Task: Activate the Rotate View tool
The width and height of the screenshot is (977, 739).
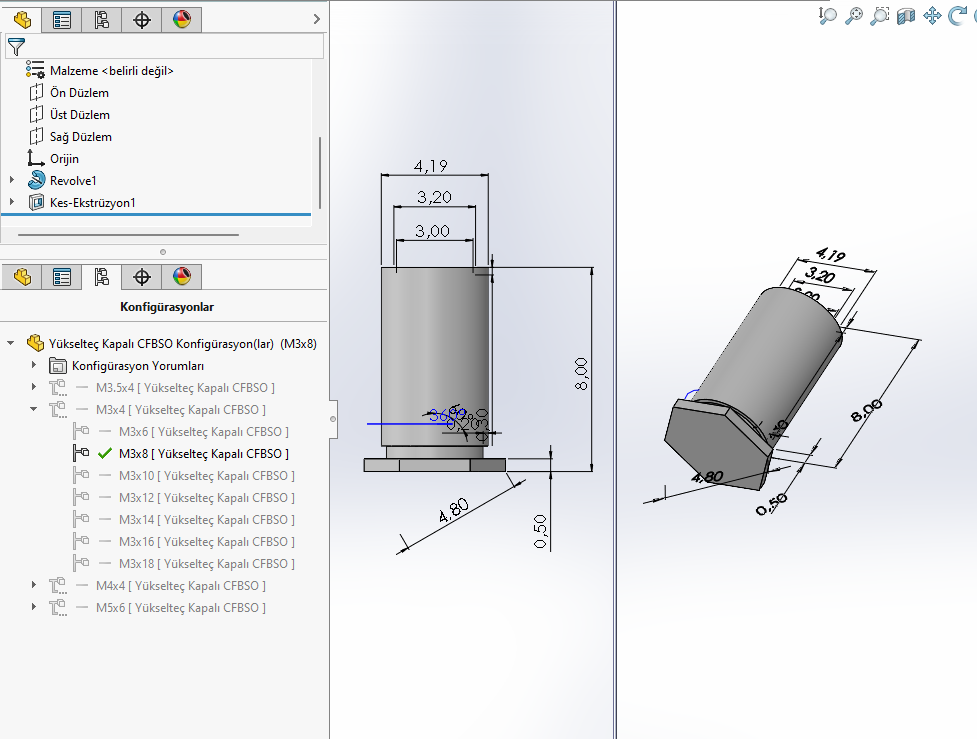Action: click(x=958, y=15)
